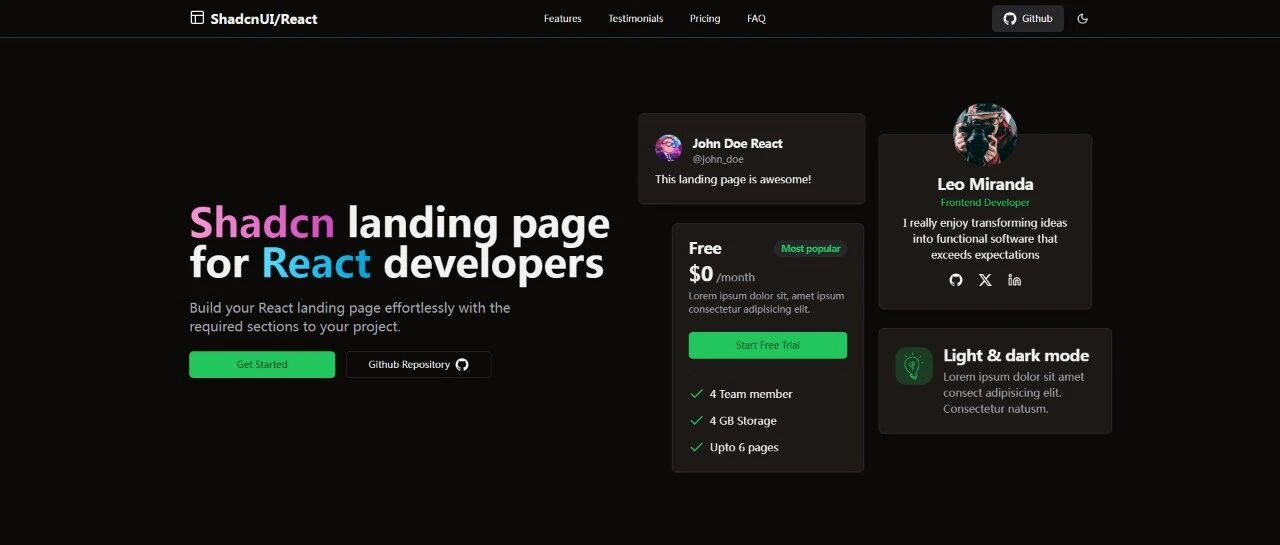Click the @john_doe handle
Viewport: 1280px width, 545px height.
718,159
